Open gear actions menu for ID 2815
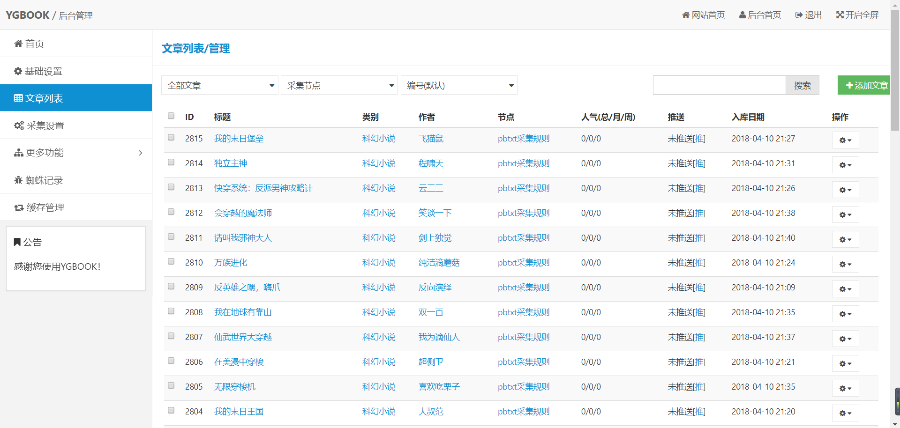Image resolution: width=900 pixels, height=428 pixels. tap(845, 140)
